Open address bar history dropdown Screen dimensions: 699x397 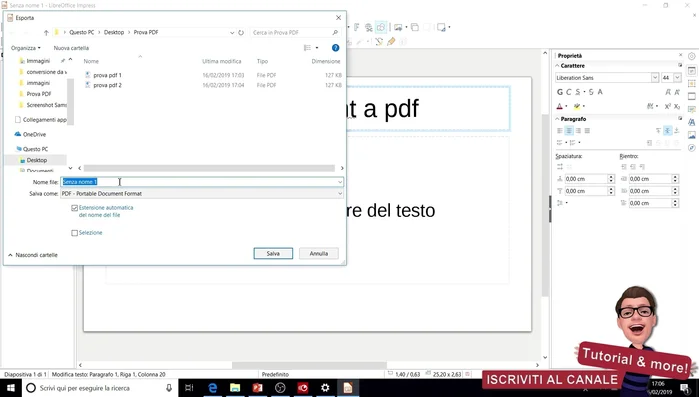(232, 33)
